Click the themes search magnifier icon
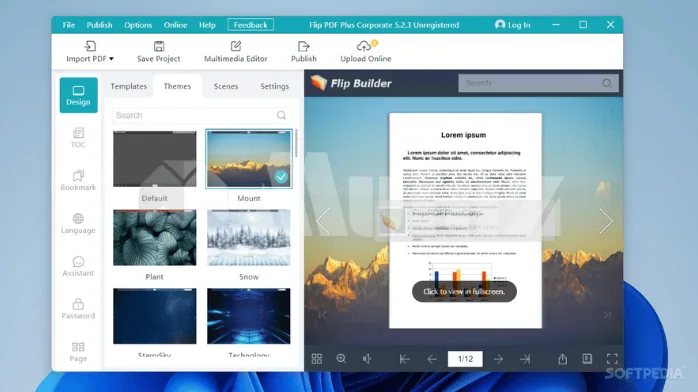698x392 pixels. pos(281,115)
